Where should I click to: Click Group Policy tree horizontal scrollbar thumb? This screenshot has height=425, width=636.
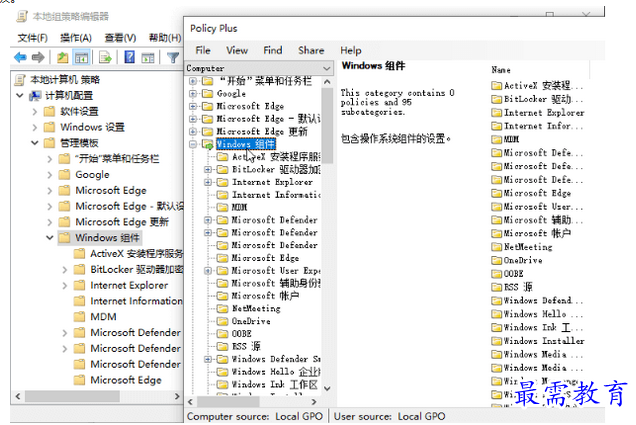tap(73, 396)
